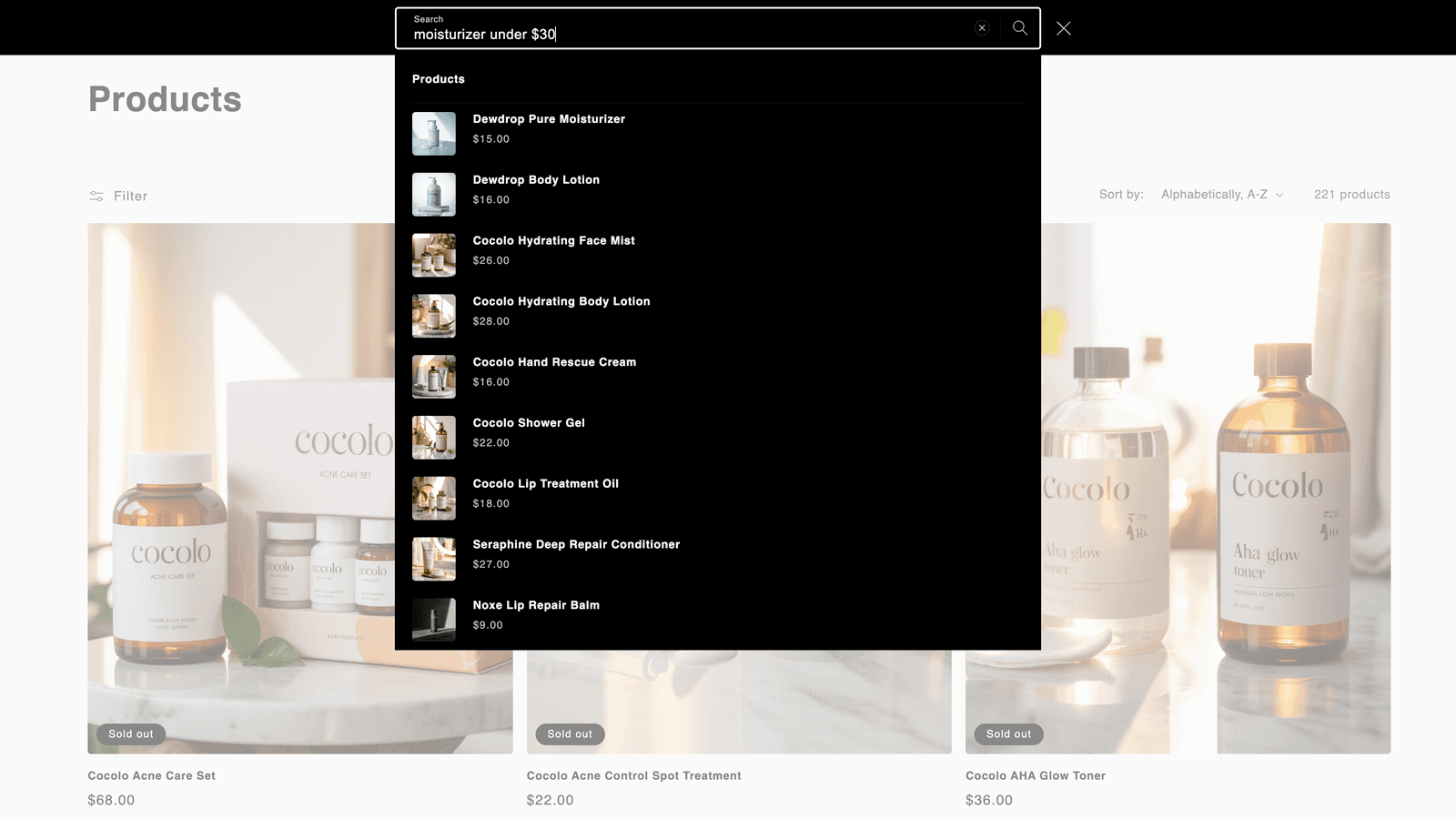Select Seraphine Deep Repair Conditioner
The width and height of the screenshot is (1456, 819).
pyautogui.click(x=718, y=559)
